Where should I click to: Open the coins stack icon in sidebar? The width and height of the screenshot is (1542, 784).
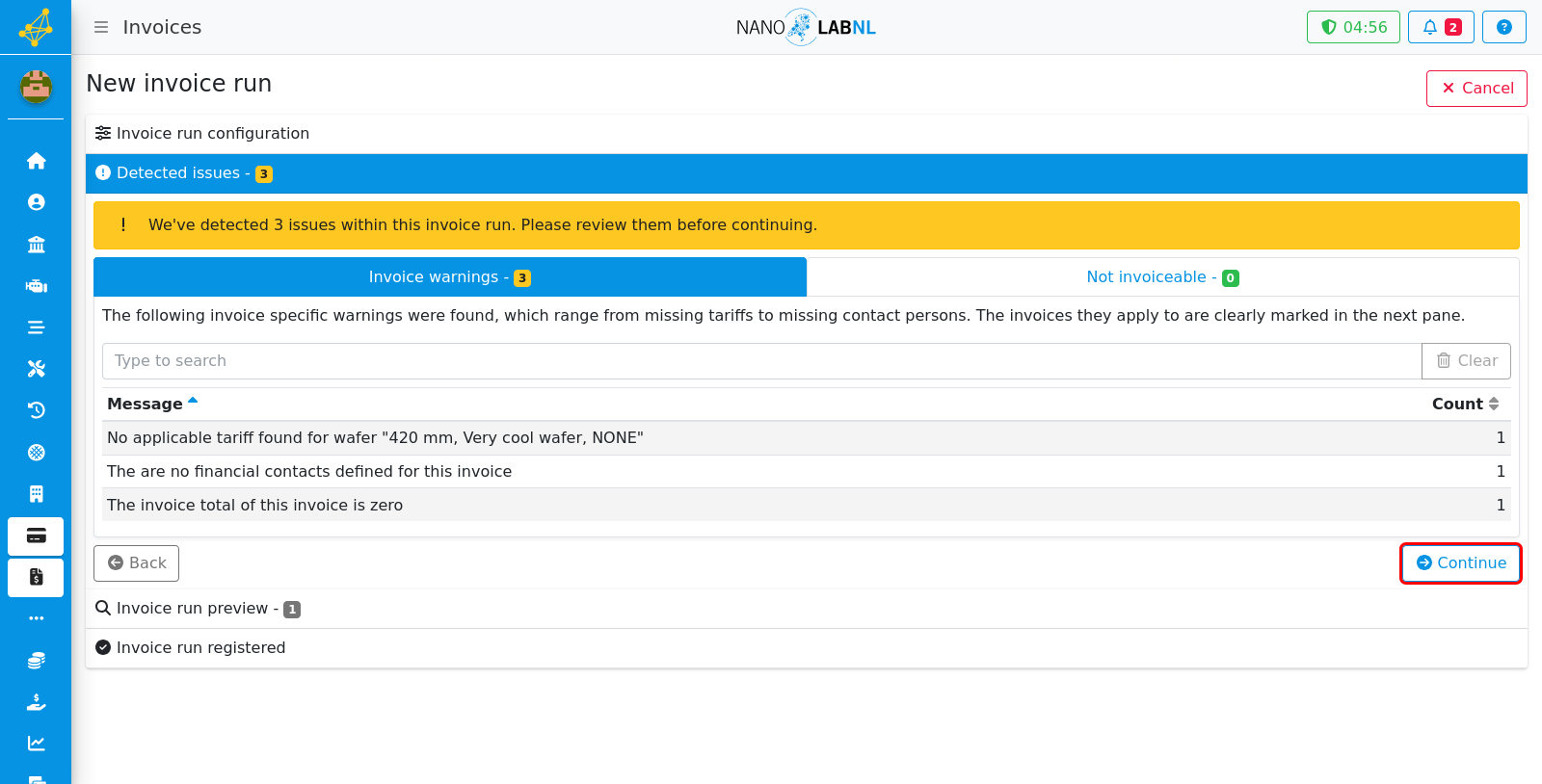pos(36,661)
